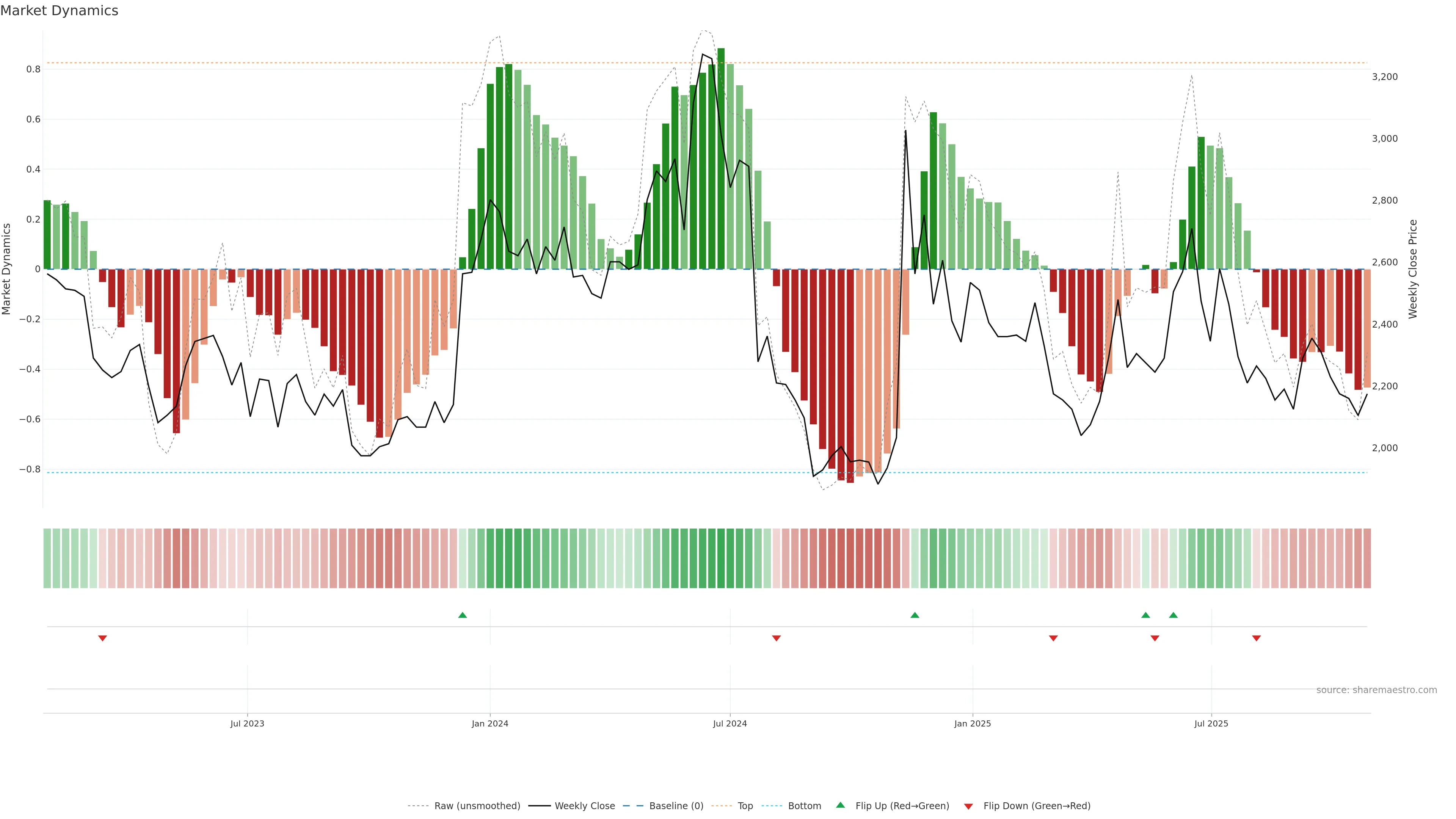
Task: Click the green flip-up marker near Jan 2024
Action: tap(462, 615)
